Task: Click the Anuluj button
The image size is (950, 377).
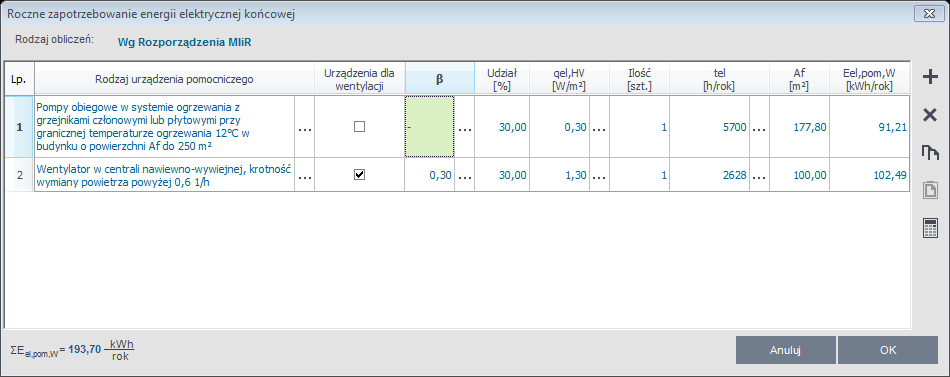Action: pos(786,350)
